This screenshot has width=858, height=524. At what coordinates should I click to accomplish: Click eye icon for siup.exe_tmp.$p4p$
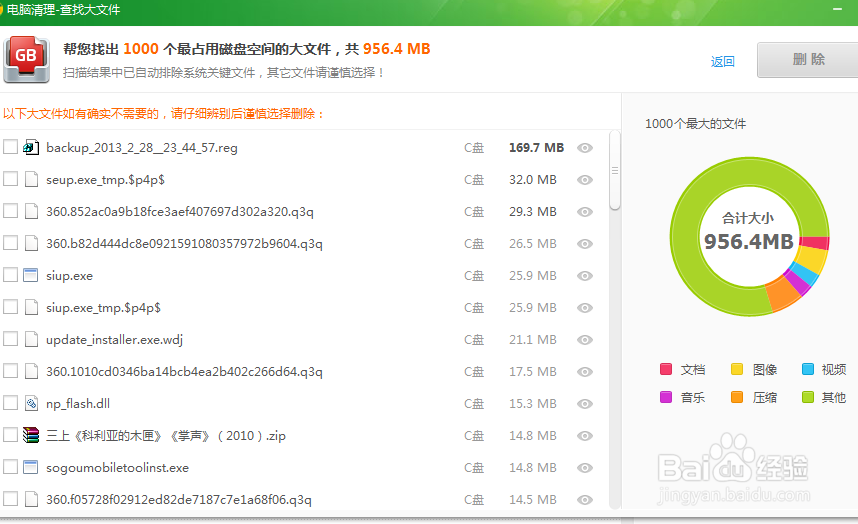(585, 308)
